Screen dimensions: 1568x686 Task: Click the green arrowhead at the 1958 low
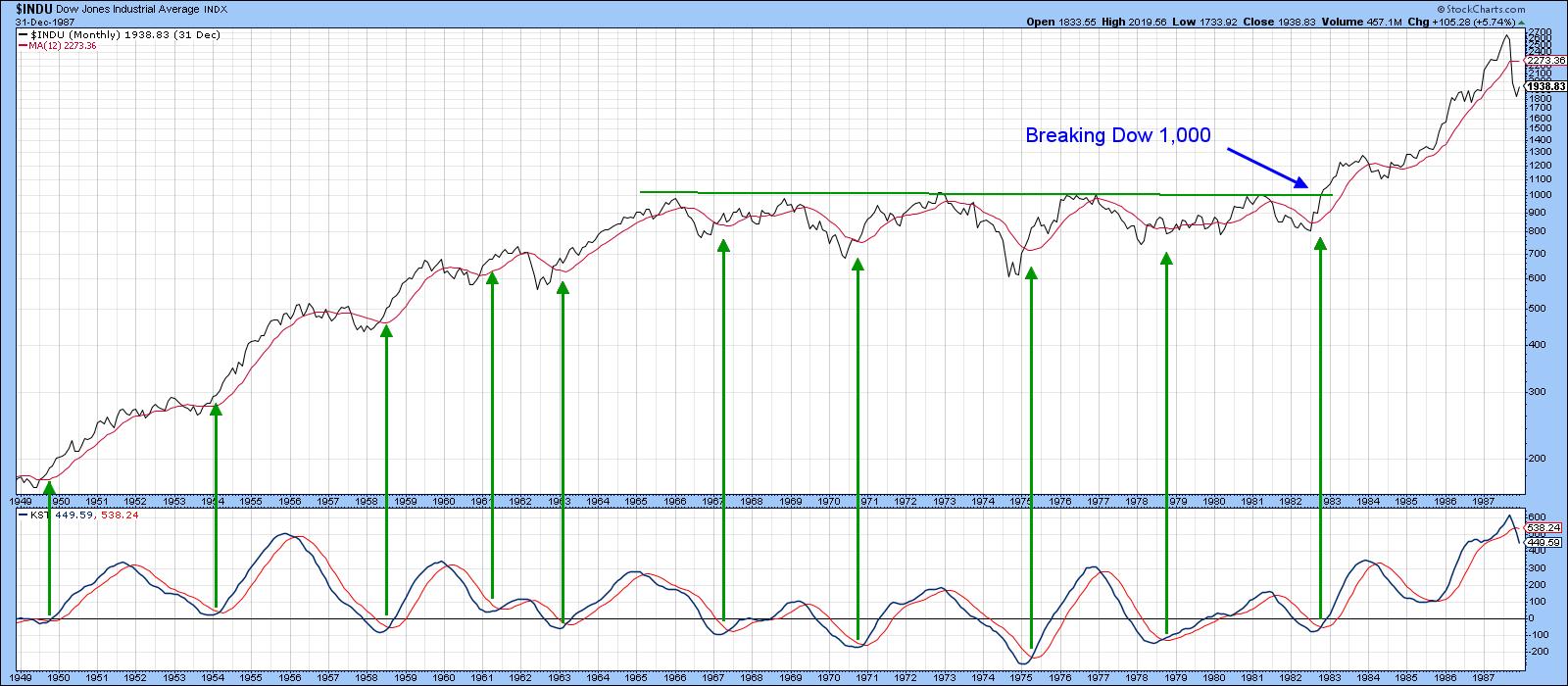(386, 331)
